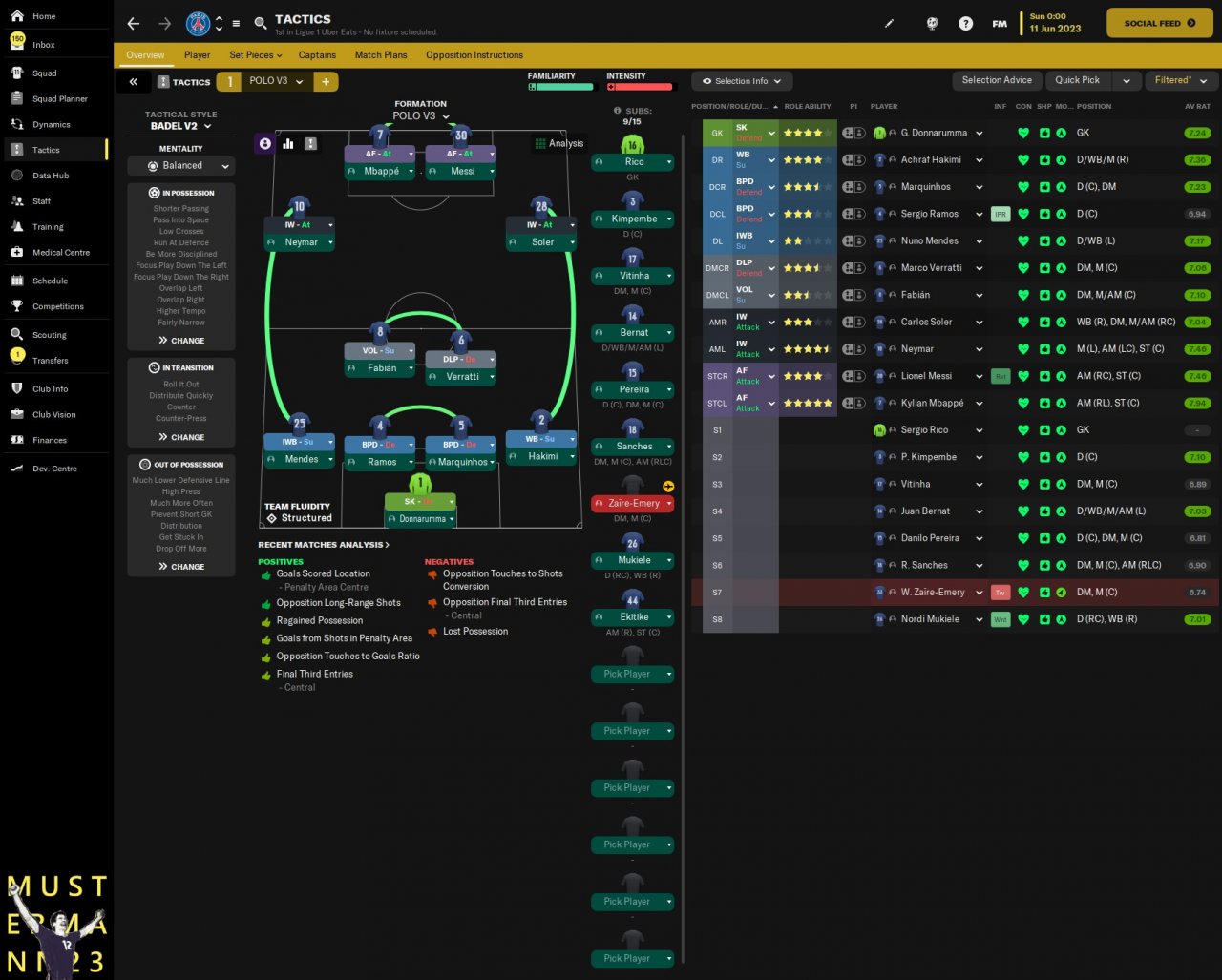Click the back navigation arrow
This screenshot has height=980, width=1222.
click(x=134, y=24)
